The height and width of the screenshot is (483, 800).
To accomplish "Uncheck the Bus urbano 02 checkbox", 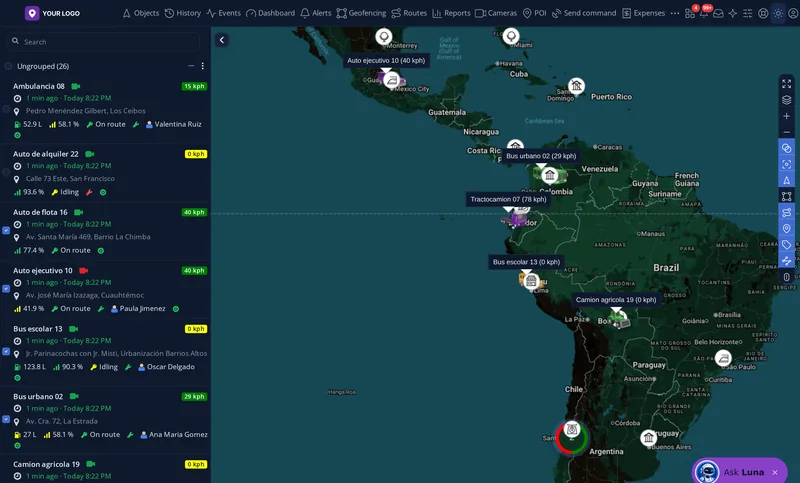I will coord(6,419).
